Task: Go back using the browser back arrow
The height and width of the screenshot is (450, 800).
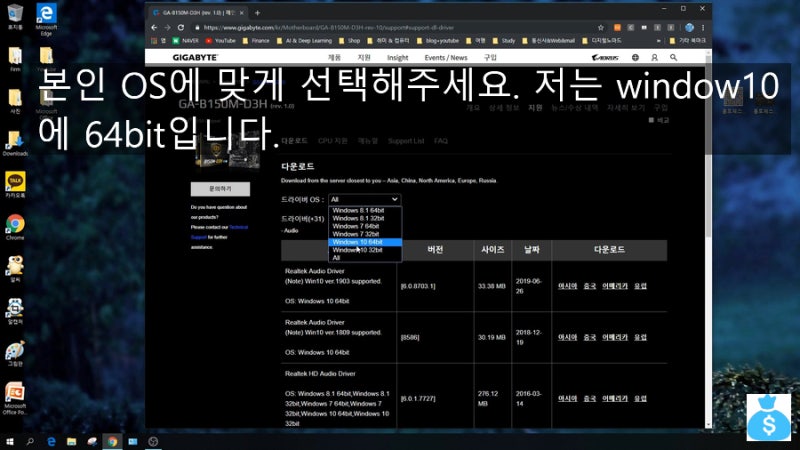Action: click(x=154, y=28)
